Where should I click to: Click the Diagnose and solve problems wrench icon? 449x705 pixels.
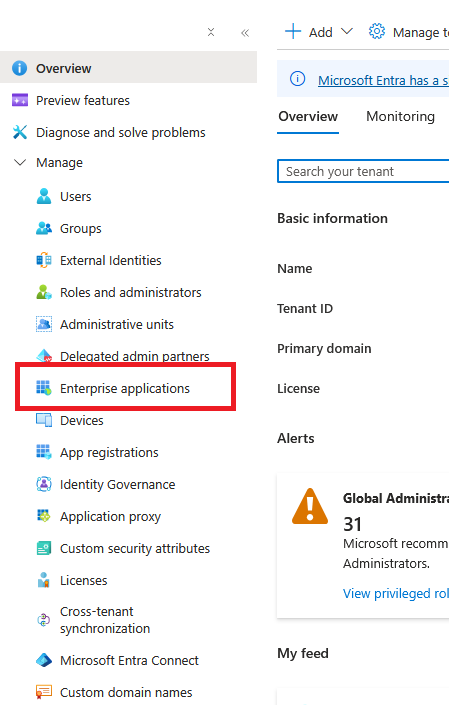click(x=20, y=132)
